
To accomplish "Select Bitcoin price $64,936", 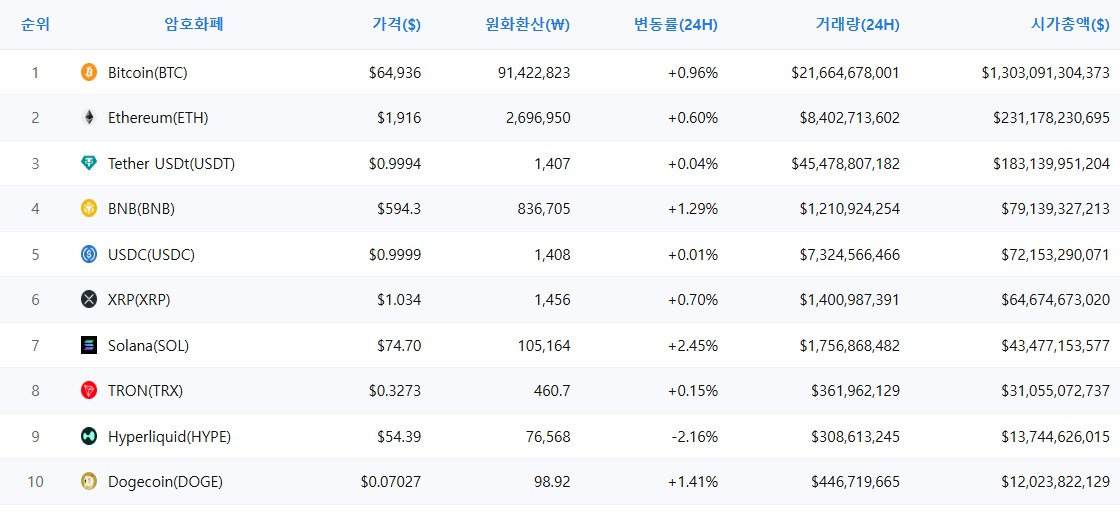I will [x=395, y=73].
